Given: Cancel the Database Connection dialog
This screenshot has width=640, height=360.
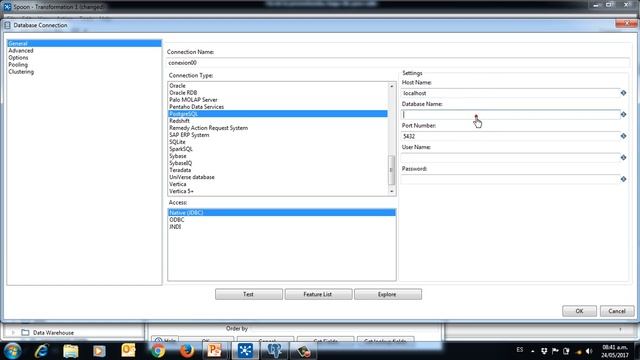Looking at the screenshot, I should (617, 311).
